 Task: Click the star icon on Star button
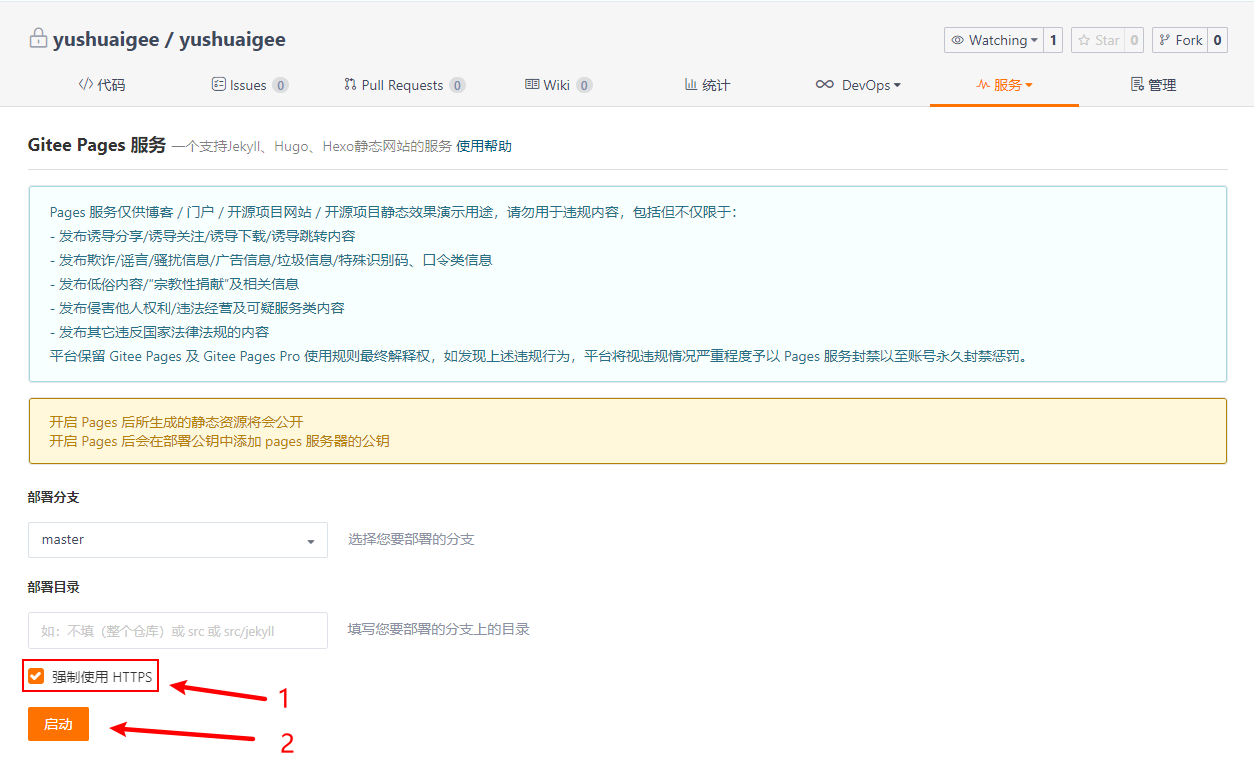click(1084, 40)
